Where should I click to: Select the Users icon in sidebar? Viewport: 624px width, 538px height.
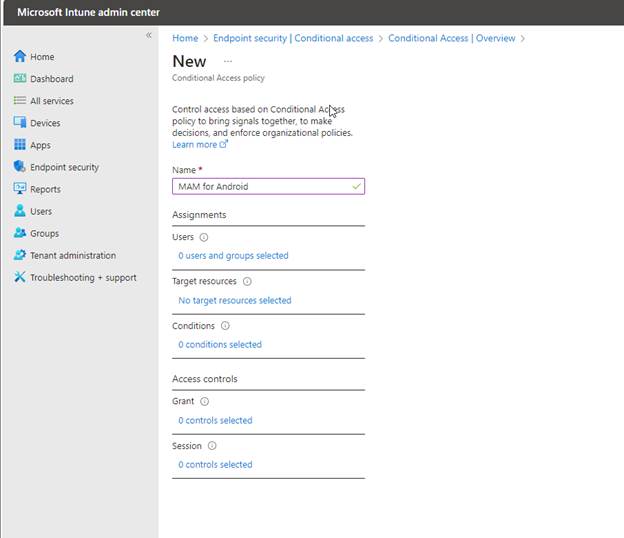[20, 211]
